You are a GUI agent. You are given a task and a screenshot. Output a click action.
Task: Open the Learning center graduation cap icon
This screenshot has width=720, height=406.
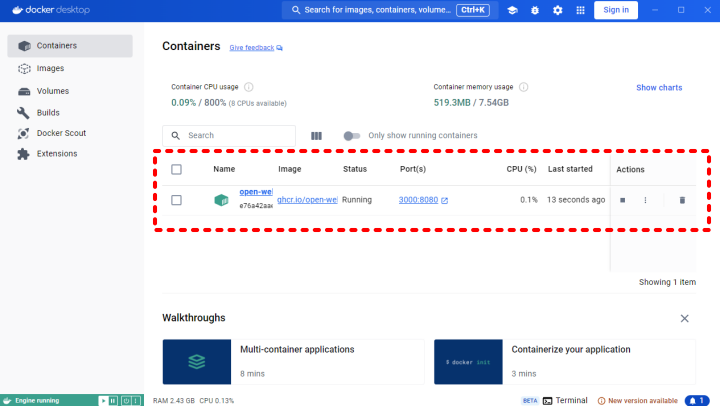point(512,10)
